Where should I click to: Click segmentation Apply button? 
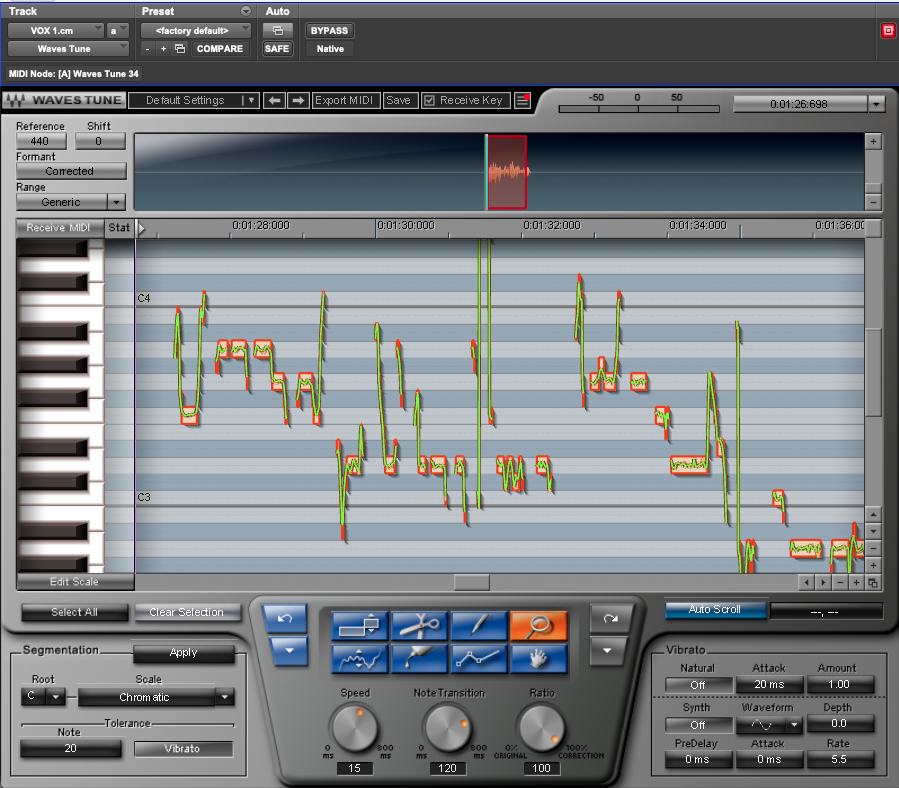pos(183,653)
